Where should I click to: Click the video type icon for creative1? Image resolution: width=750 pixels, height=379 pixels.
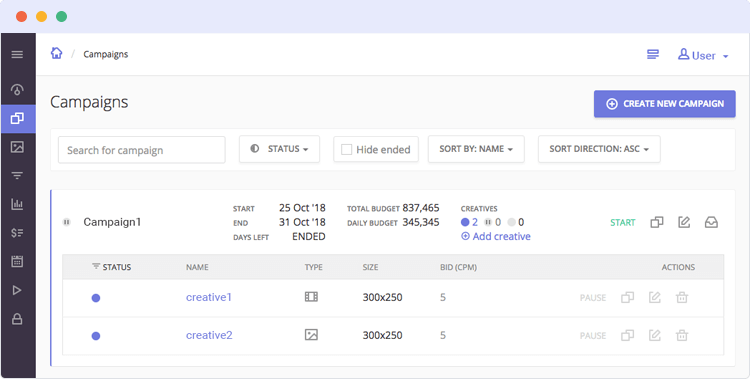311,297
